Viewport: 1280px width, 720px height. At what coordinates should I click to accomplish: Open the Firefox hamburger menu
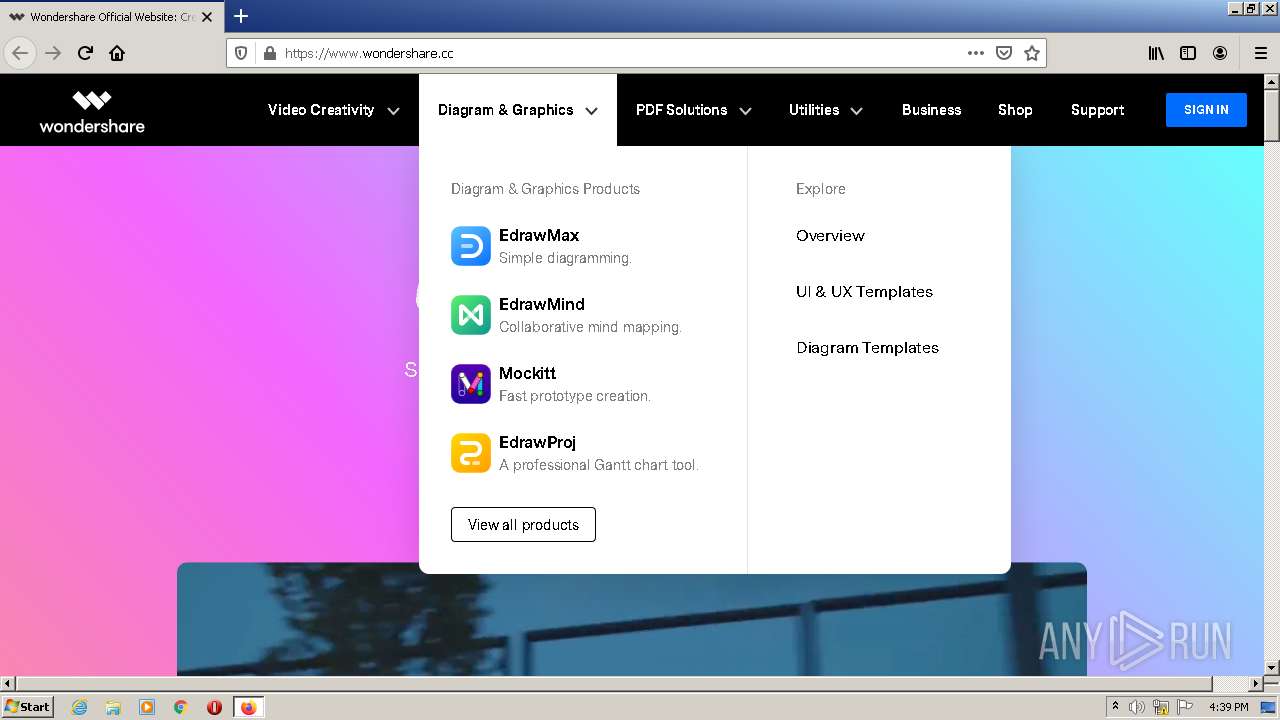[1260, 53]
